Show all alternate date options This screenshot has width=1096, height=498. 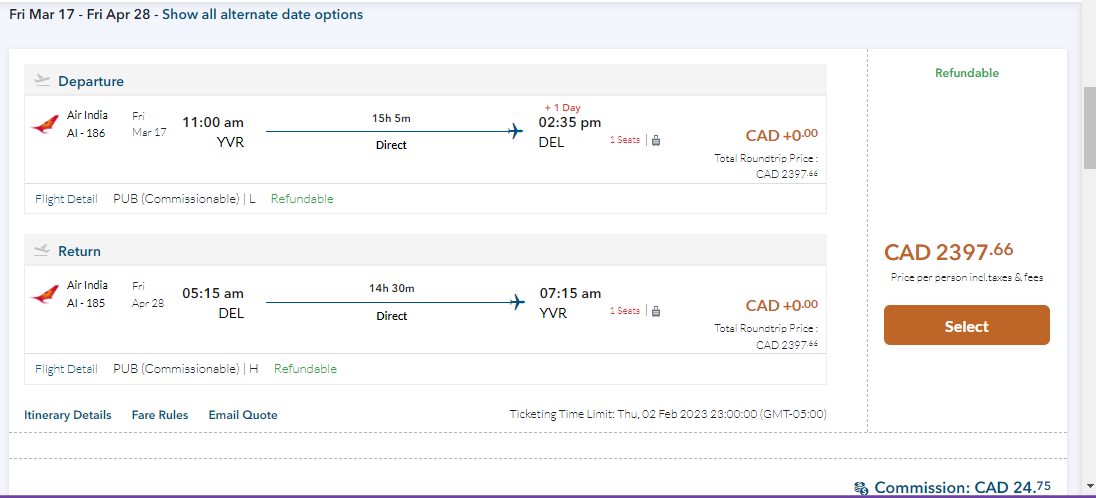coord(263,15)
